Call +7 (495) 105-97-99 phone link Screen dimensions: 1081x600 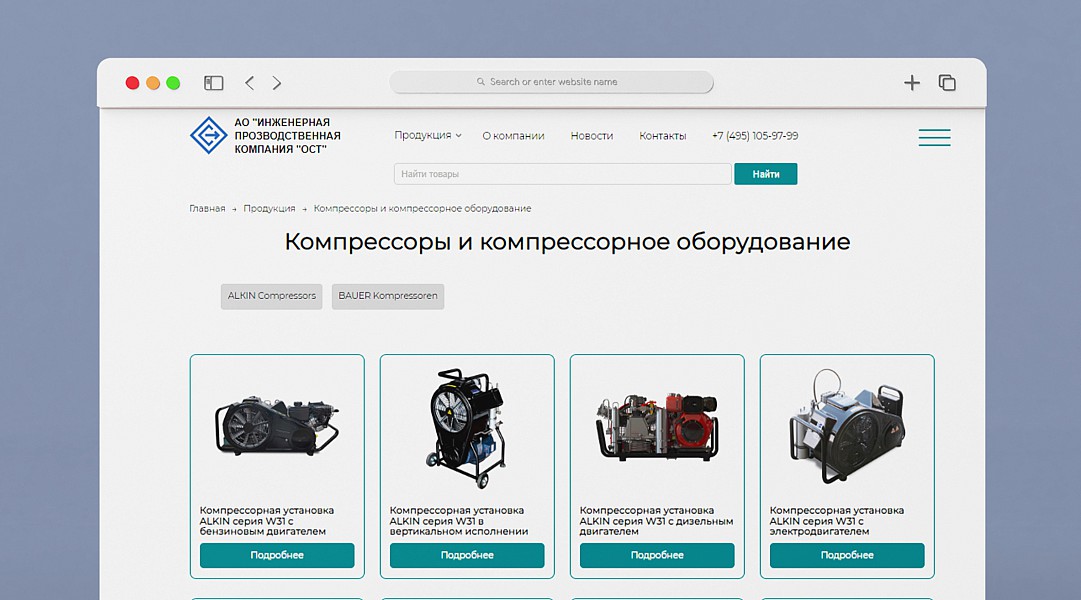755,135
